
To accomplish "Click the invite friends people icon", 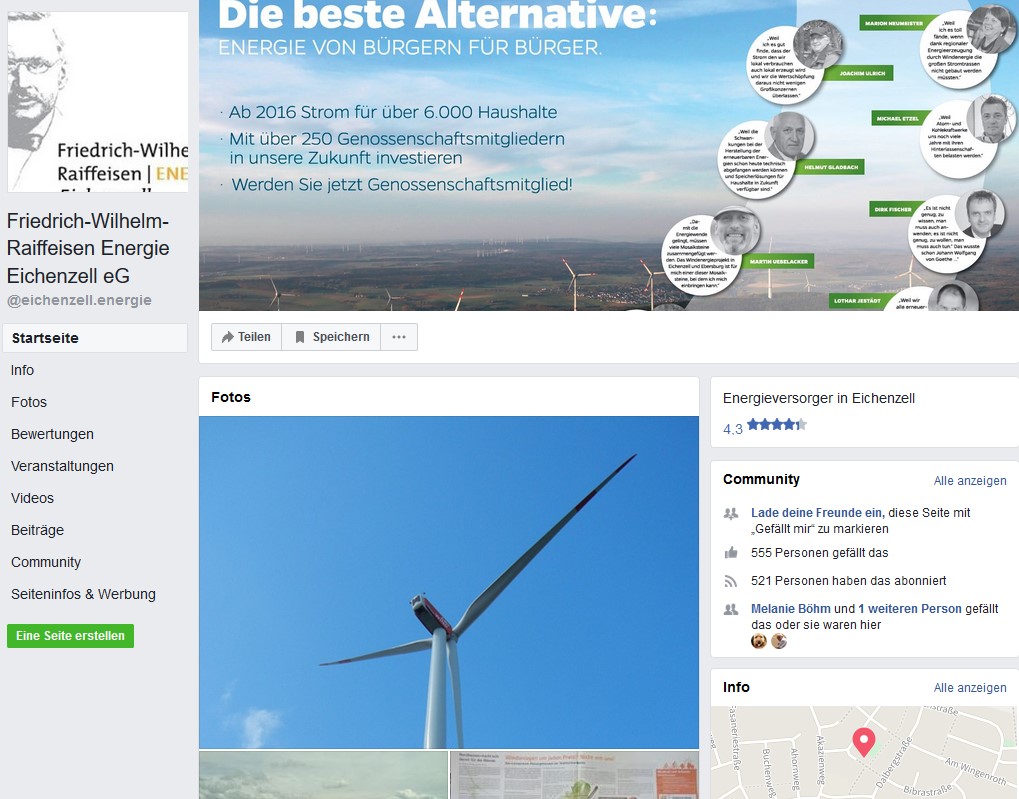I will click(x=731, y=513).
